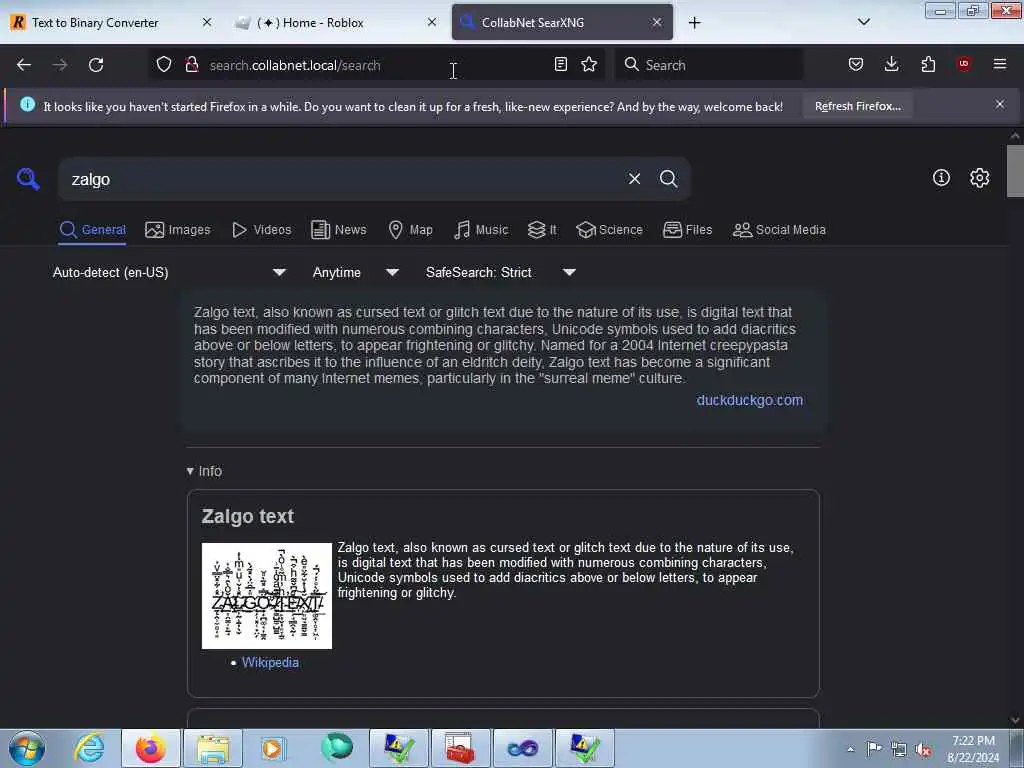Screen dimensions: 1024x768
Task: Bookmark this page with the star icon
Action: (x=589, y=64)
